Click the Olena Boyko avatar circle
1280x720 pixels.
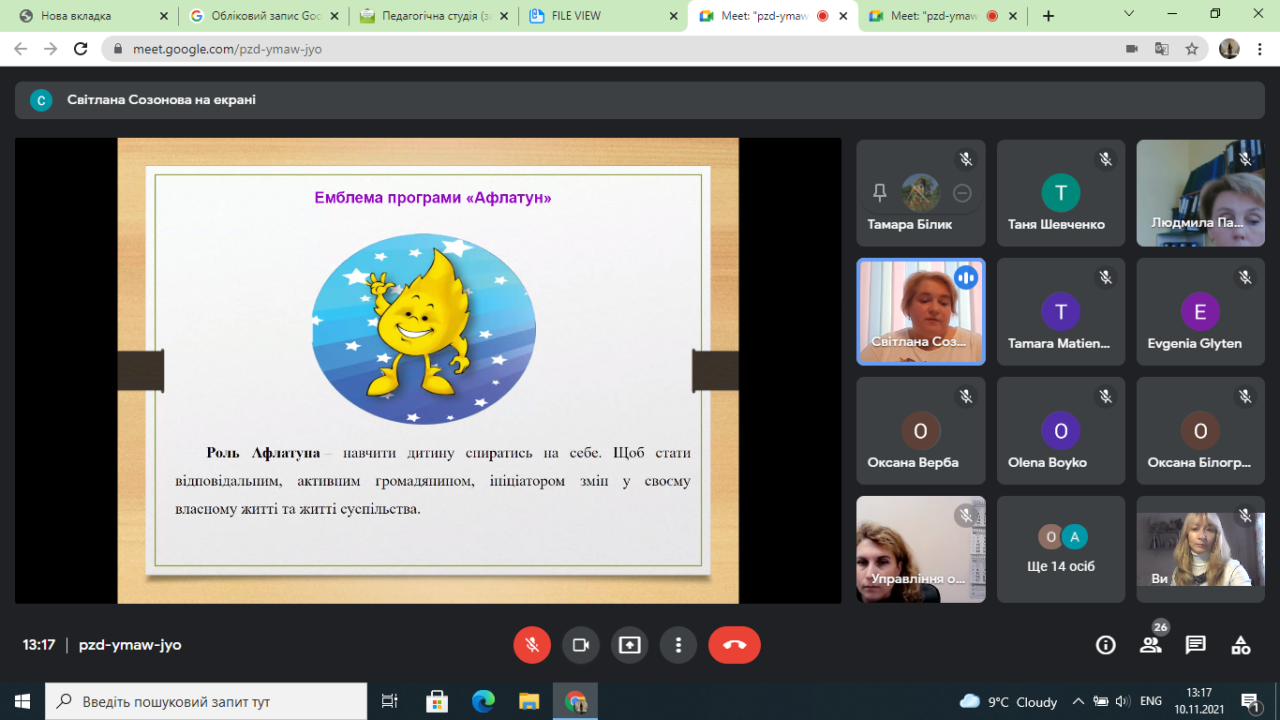coord(1061,431)
